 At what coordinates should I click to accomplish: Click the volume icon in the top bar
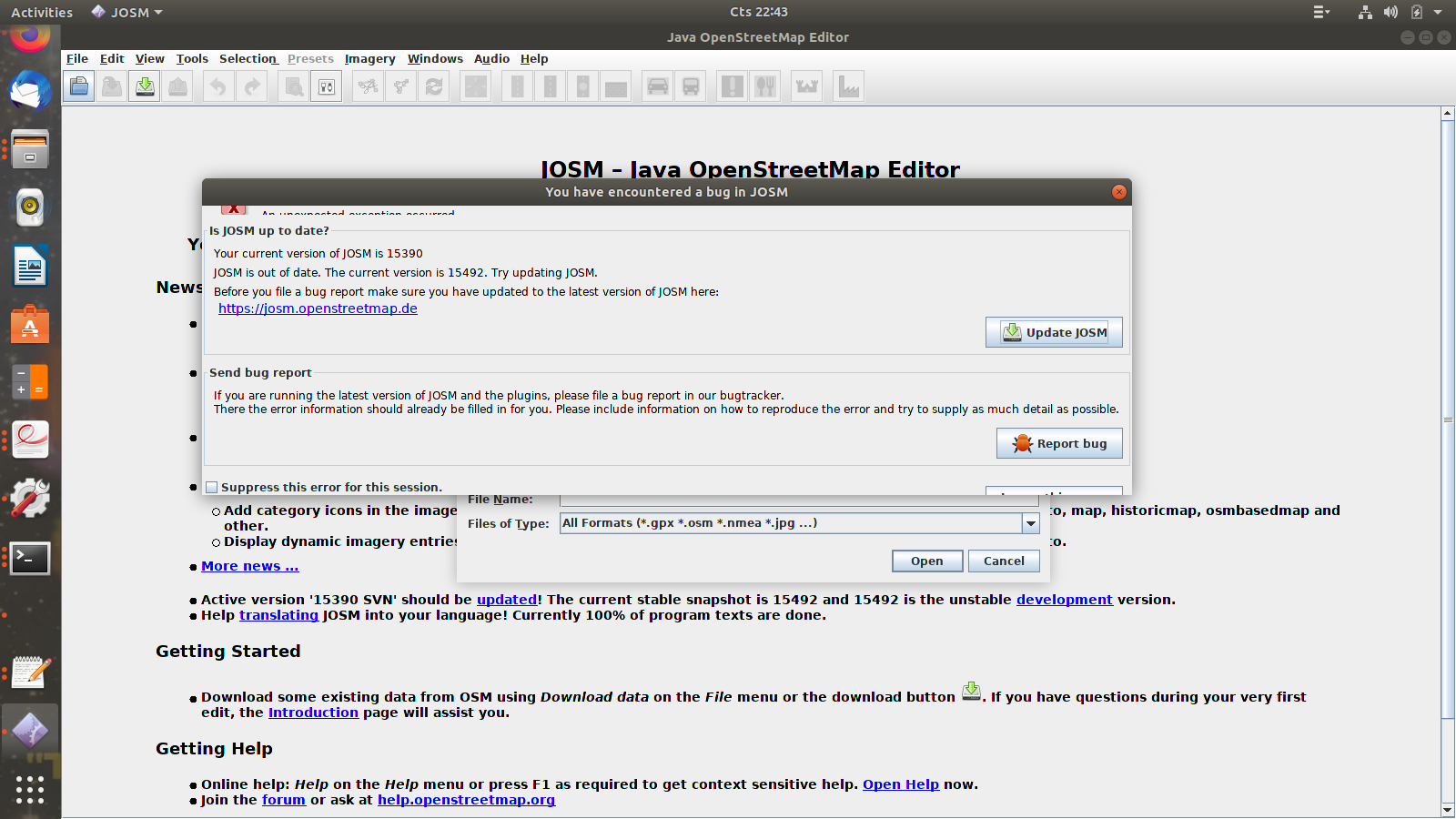tap(1390, 12)
